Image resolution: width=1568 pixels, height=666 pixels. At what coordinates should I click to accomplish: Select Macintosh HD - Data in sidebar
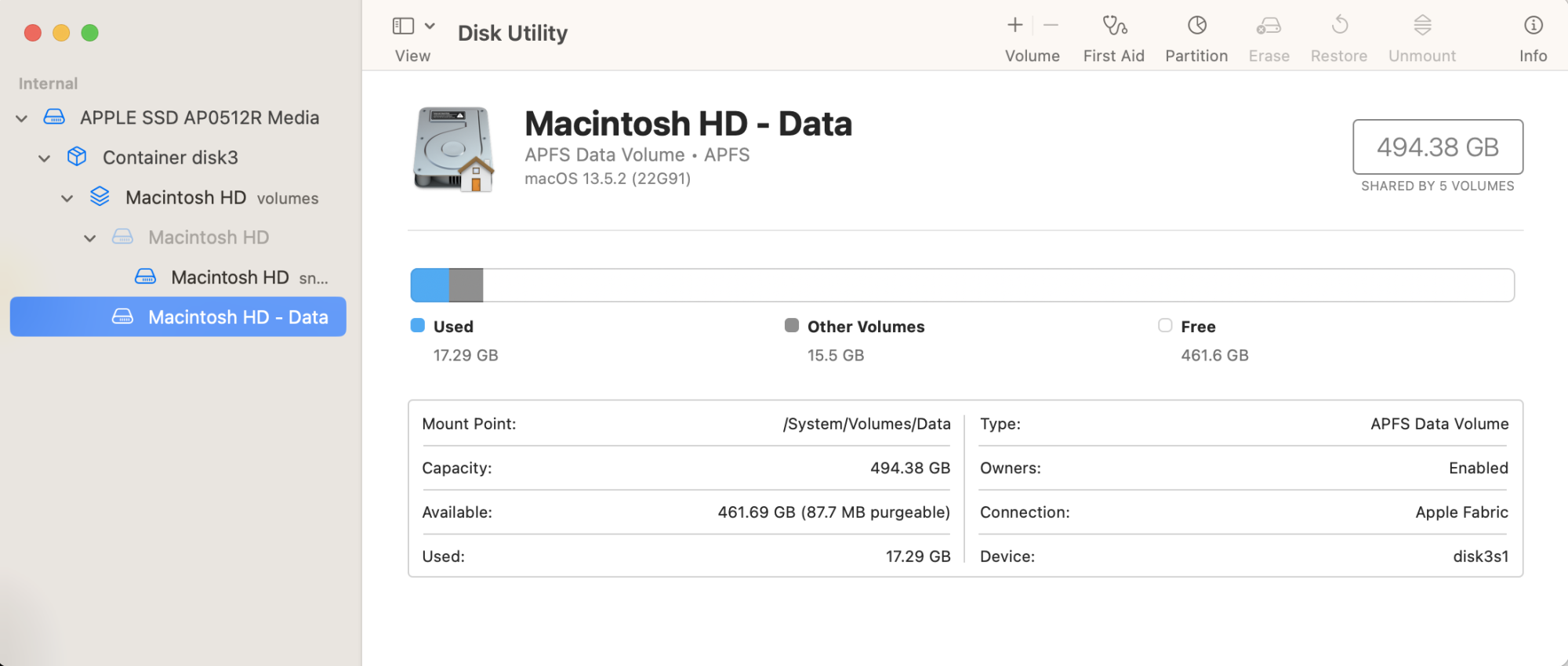point(178,317)
